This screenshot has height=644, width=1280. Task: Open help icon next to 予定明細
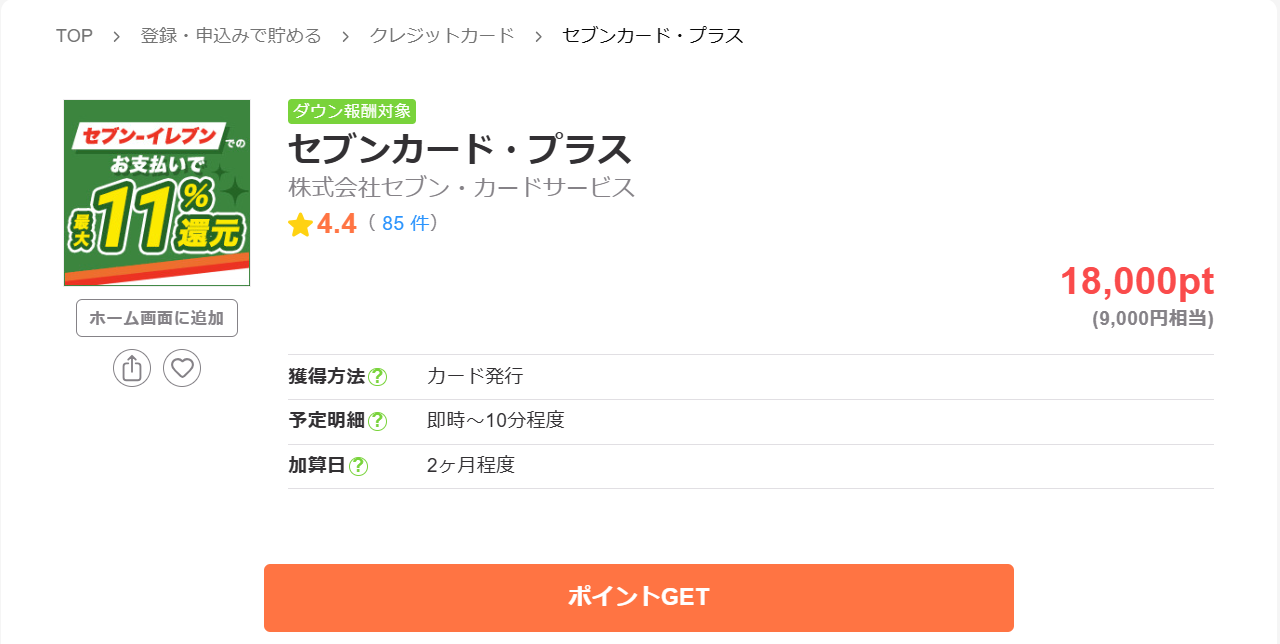coord(377,421)
